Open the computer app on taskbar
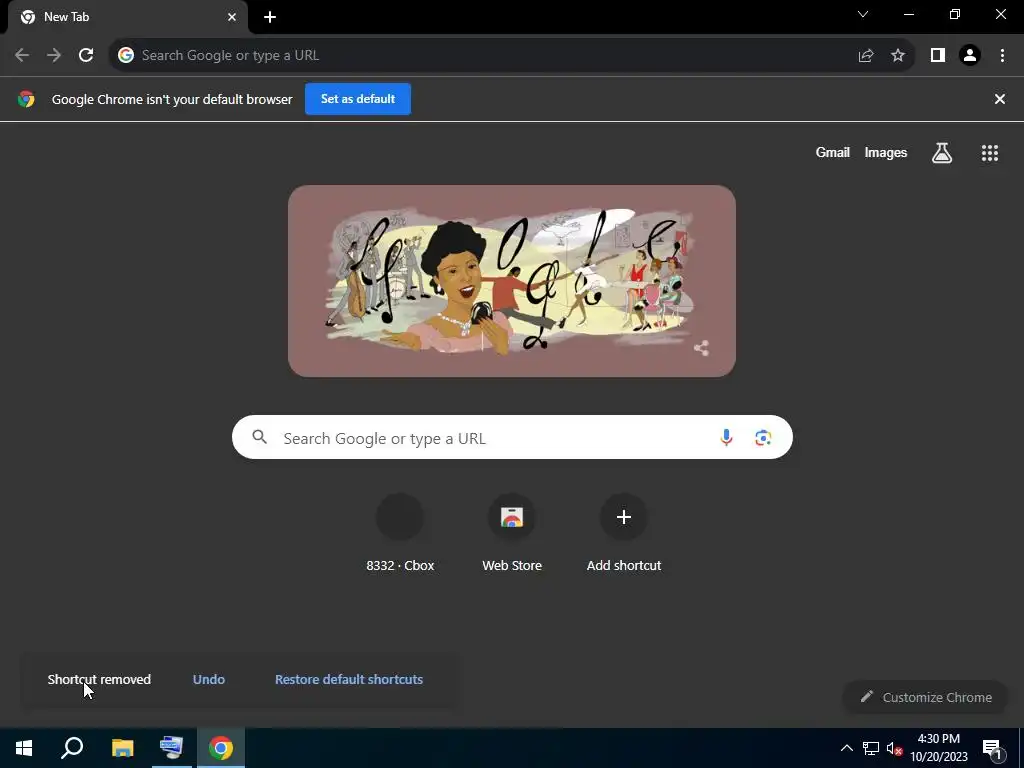1024x768 pixels. click(171, 748)
